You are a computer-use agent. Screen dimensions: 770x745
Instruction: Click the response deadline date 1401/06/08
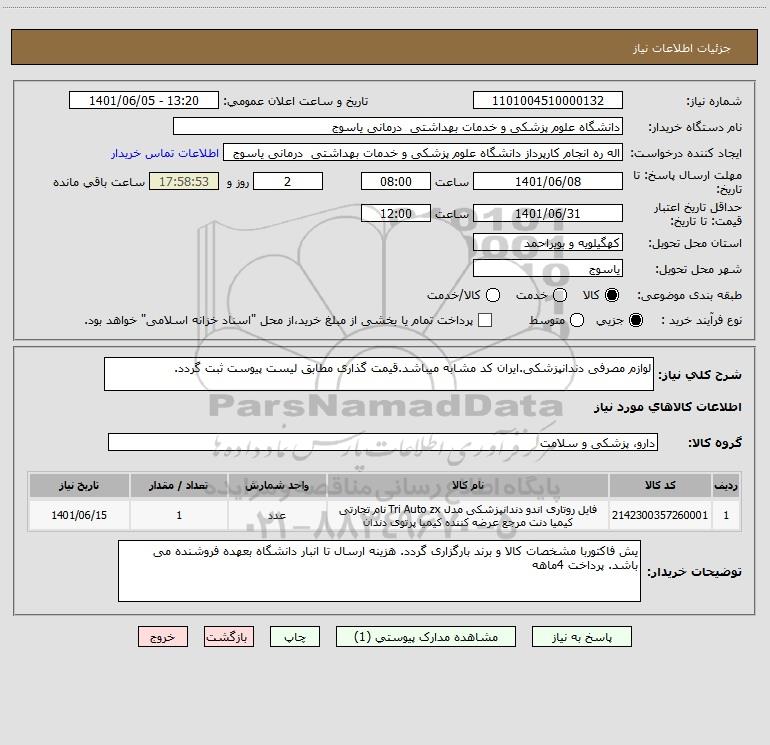pos(548,181)
